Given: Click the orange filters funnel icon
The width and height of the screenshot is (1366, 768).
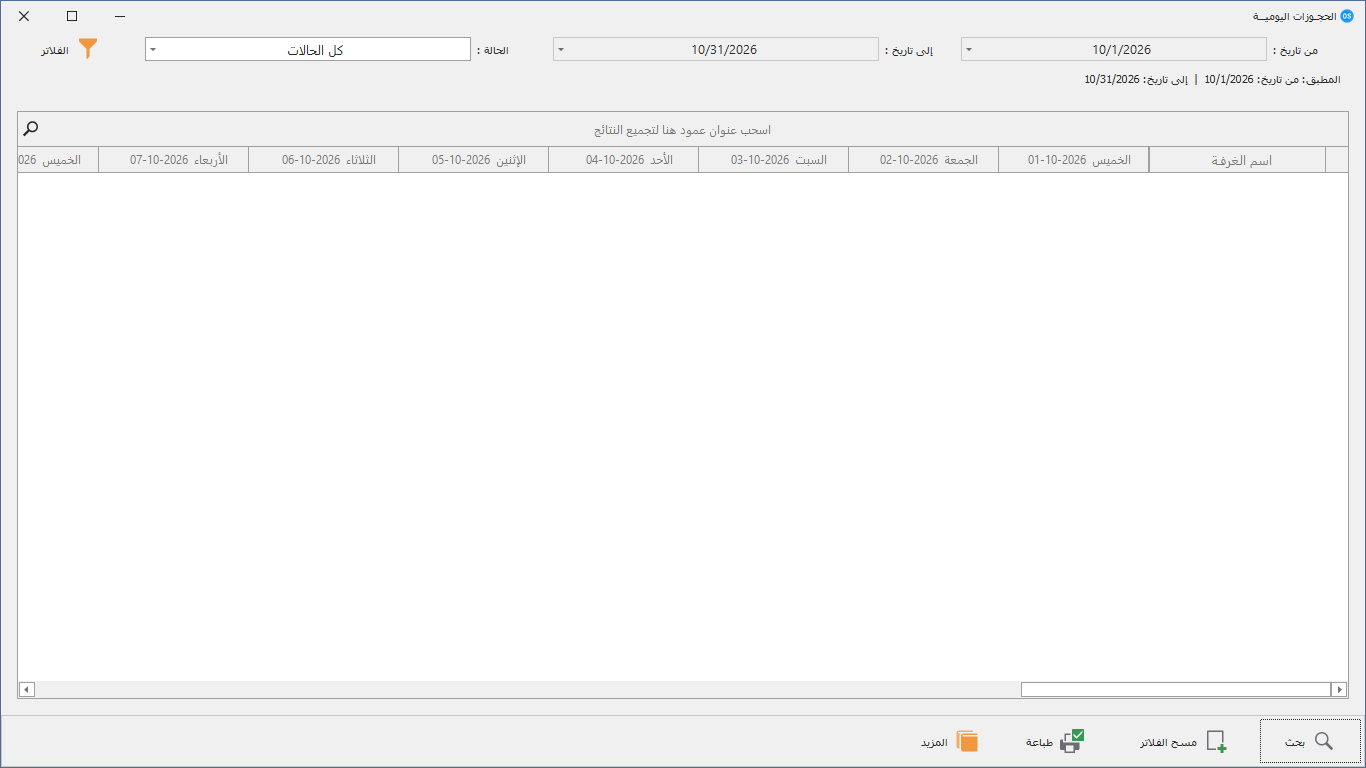Looking at the screenshot, I should [x=88, y=49].
